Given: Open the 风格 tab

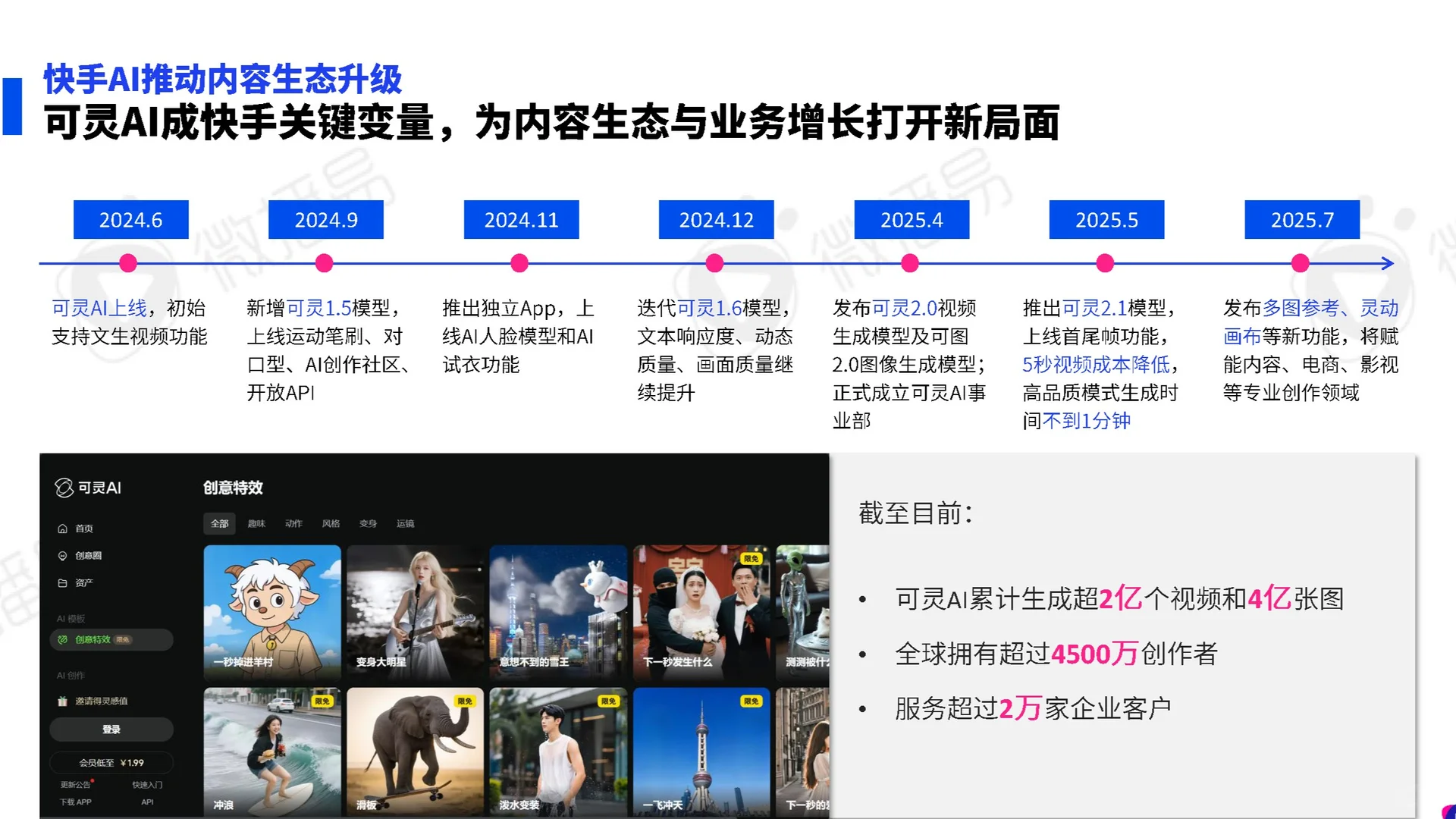Looking at the screenshot, I should (331, 523).
